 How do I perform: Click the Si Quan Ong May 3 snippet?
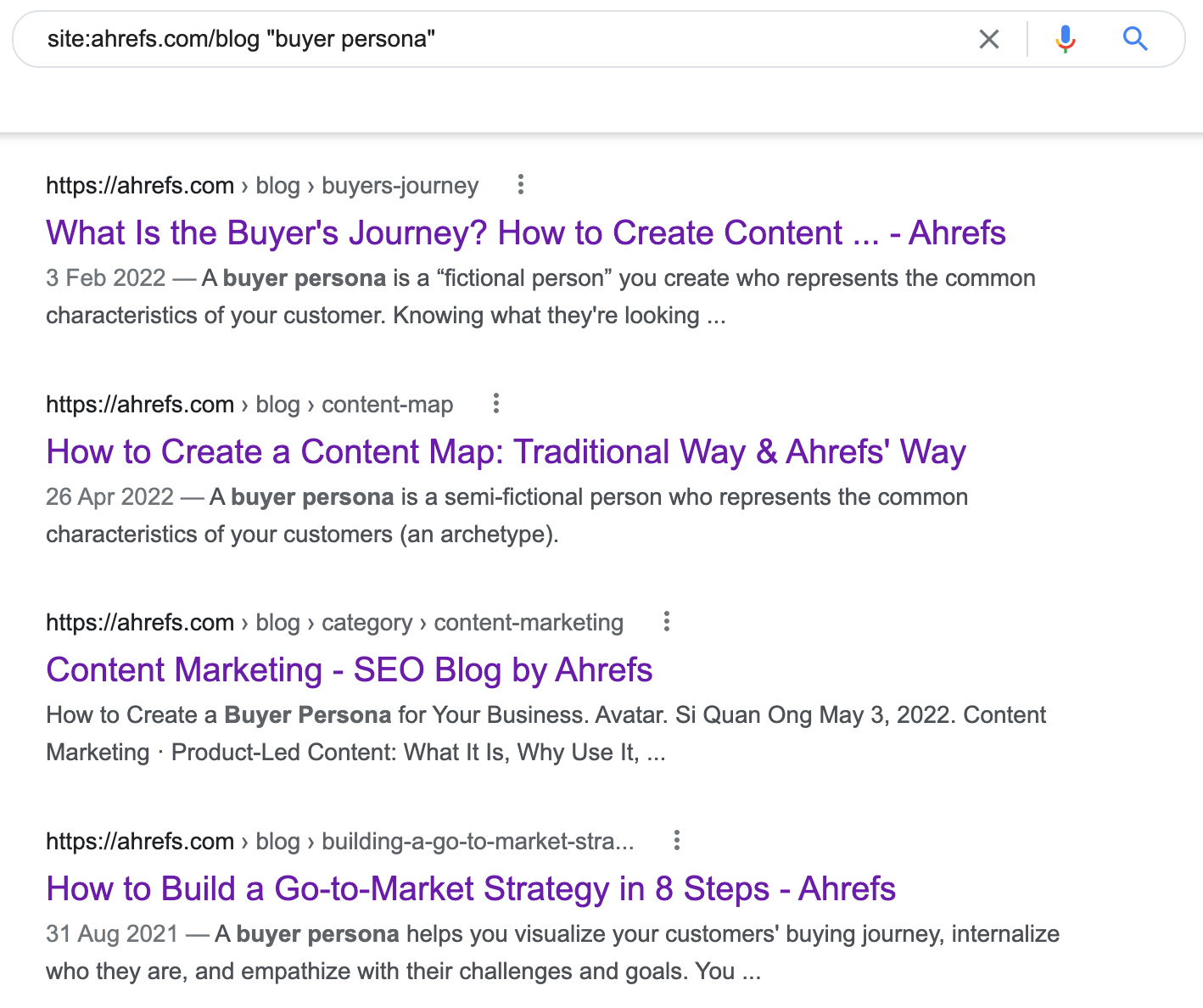(x=545, y=733)
